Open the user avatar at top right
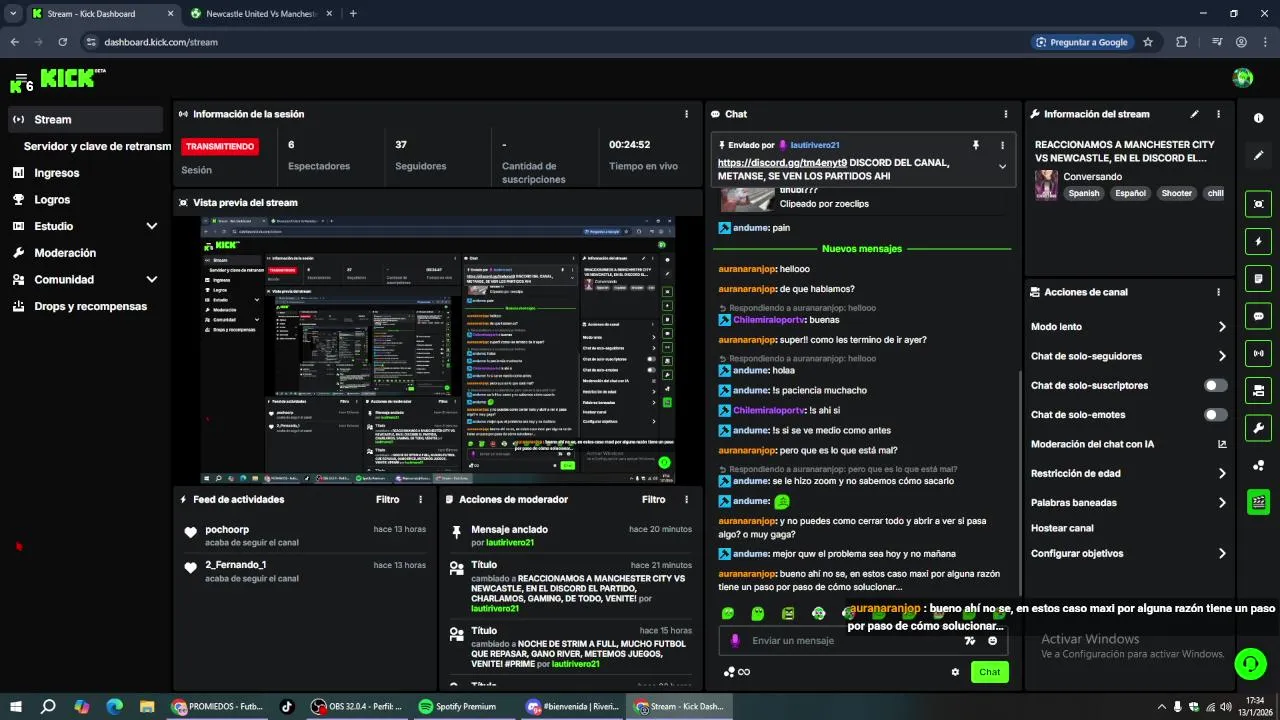 [1243, 78]
